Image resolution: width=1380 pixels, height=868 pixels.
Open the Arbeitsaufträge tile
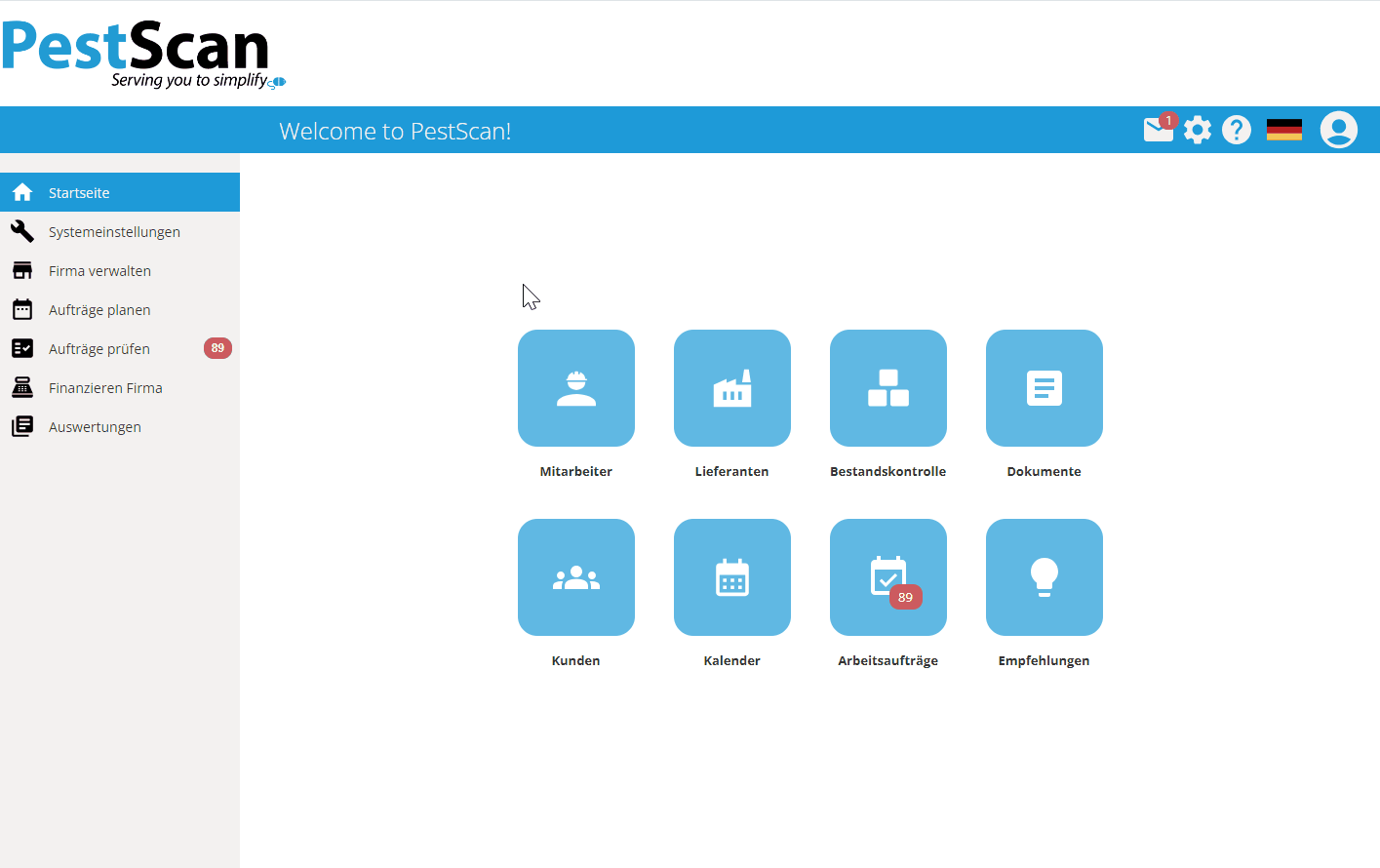coord(888,577)
